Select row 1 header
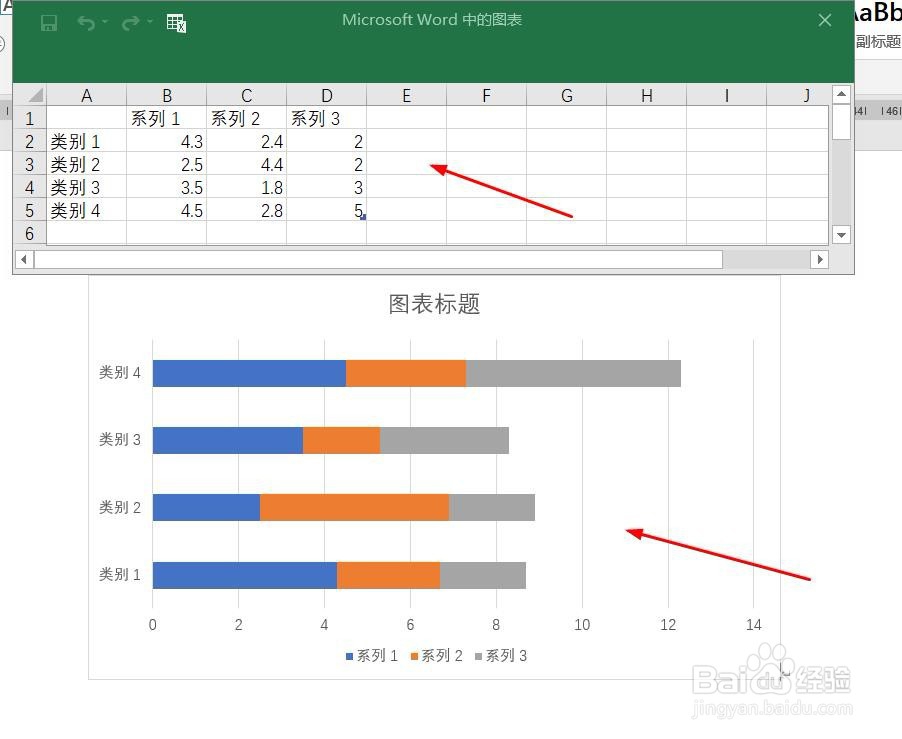 point(29,118)
